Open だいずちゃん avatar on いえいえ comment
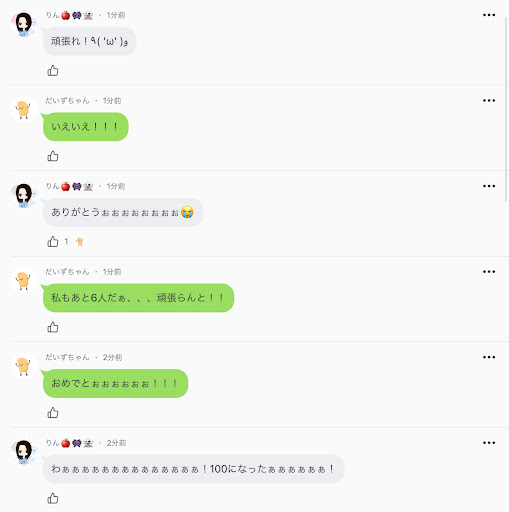 [23, 109]
